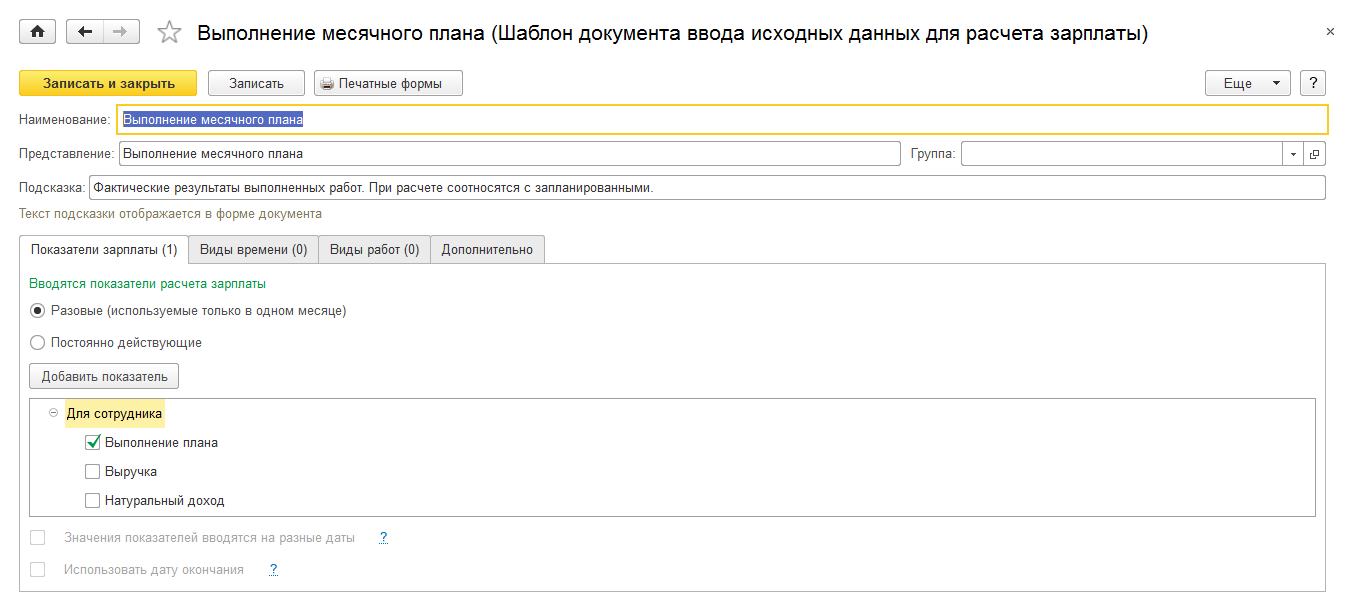Click the Home icon button
Viewport: 1352px width, 606px height.
(38, 32)
